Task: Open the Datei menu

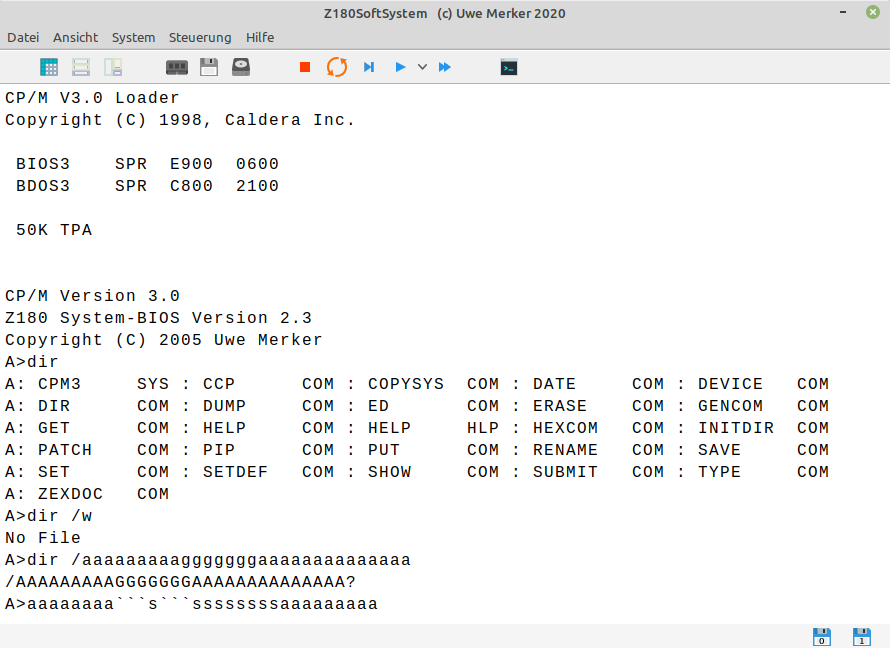Action: click(x=23, y=37)
